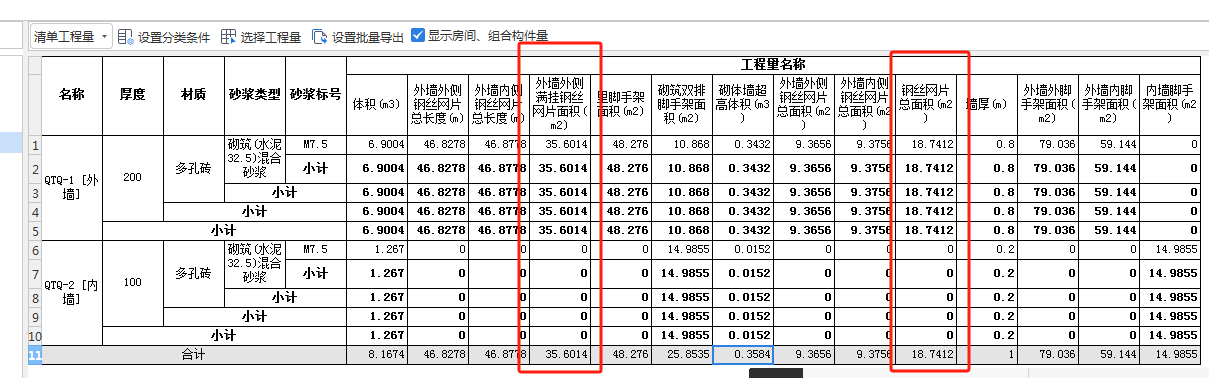Screen dimensions: 1209x378
Task: Click 小计 label in row 7
Action: (316, 273)
